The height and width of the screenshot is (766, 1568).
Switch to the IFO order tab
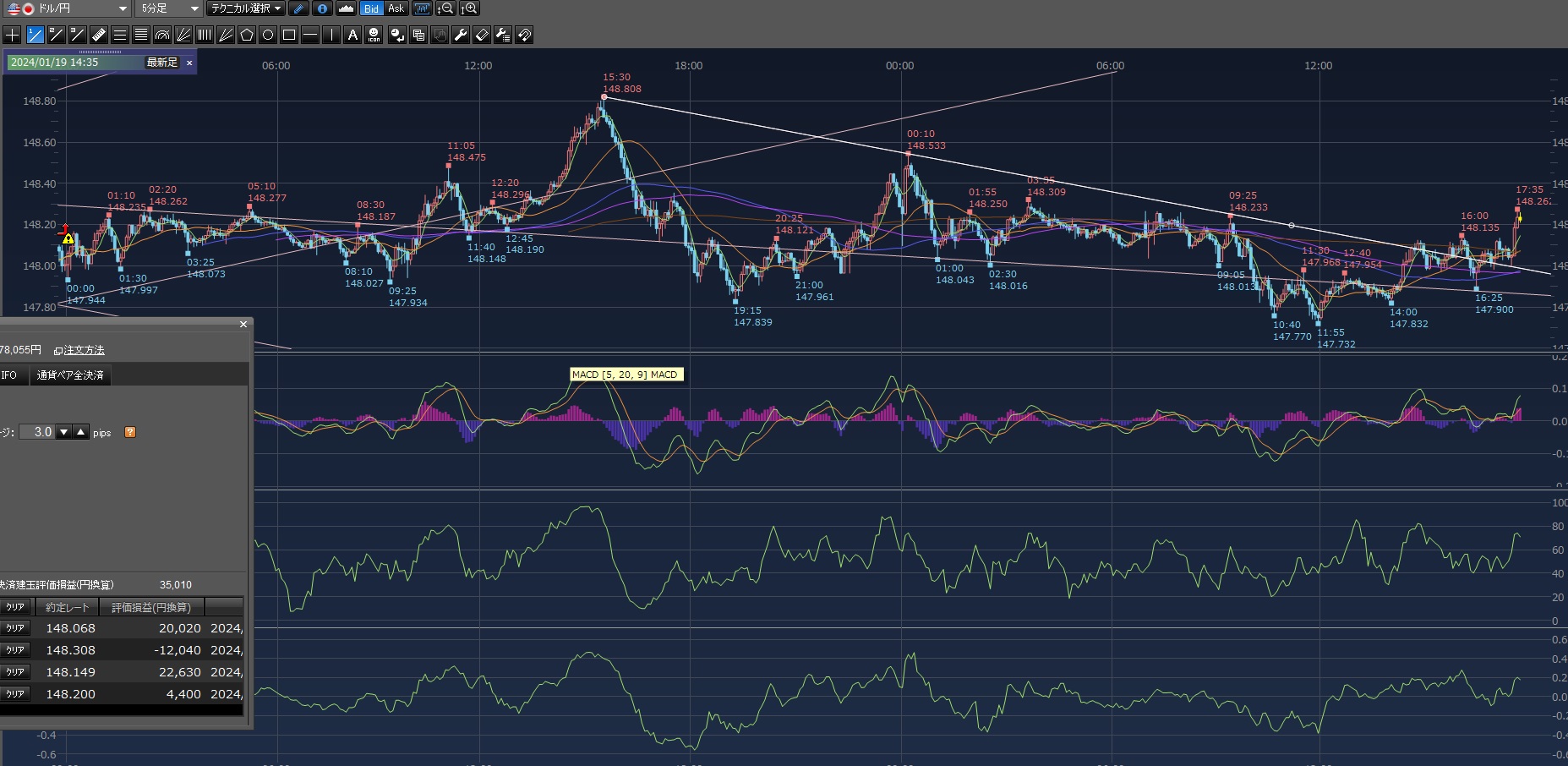(9, 375)
